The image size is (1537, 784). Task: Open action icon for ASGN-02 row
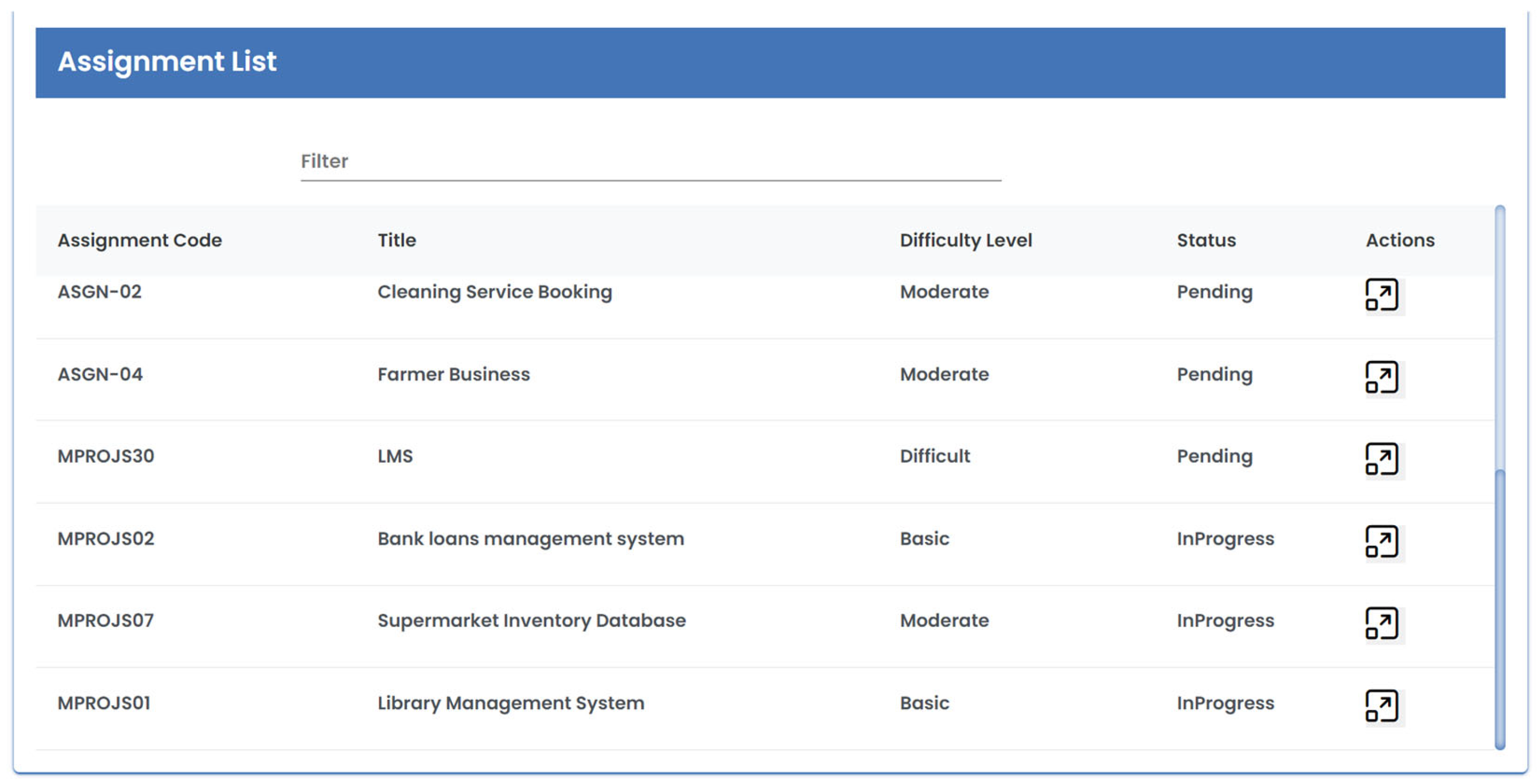[1381, 295]
